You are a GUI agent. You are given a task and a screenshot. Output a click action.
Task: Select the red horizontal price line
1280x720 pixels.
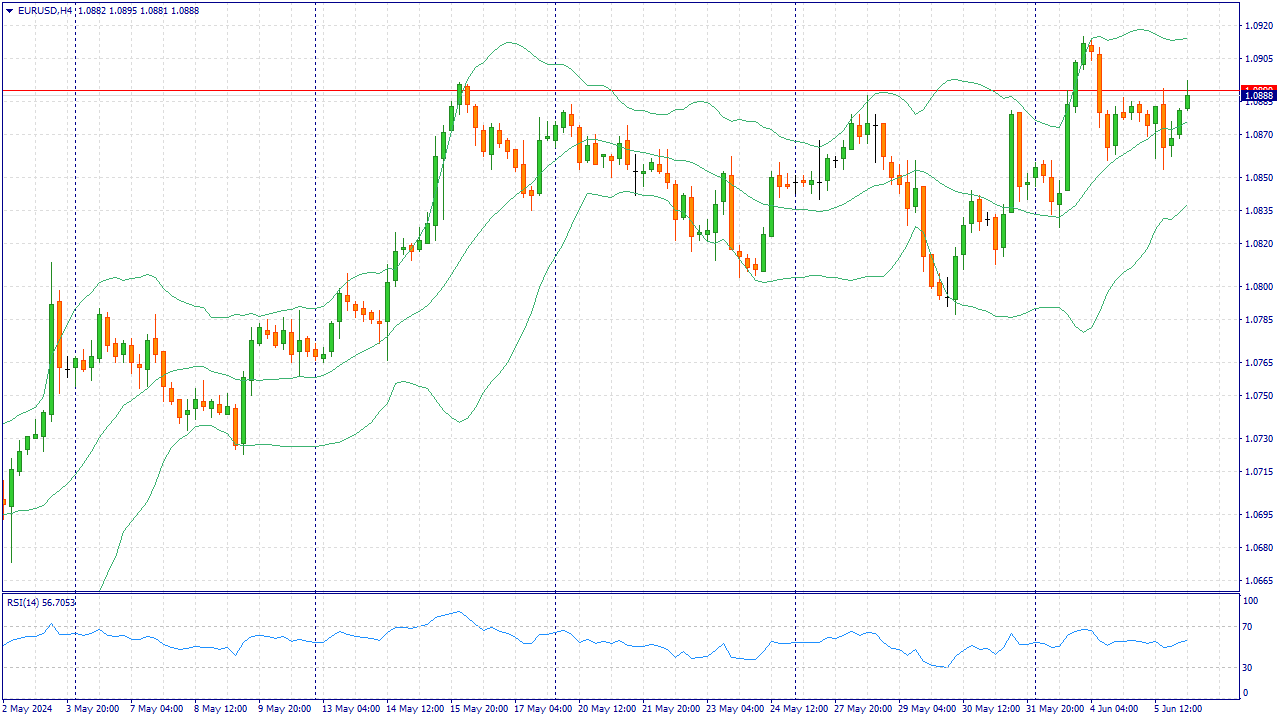pos(600,91)
